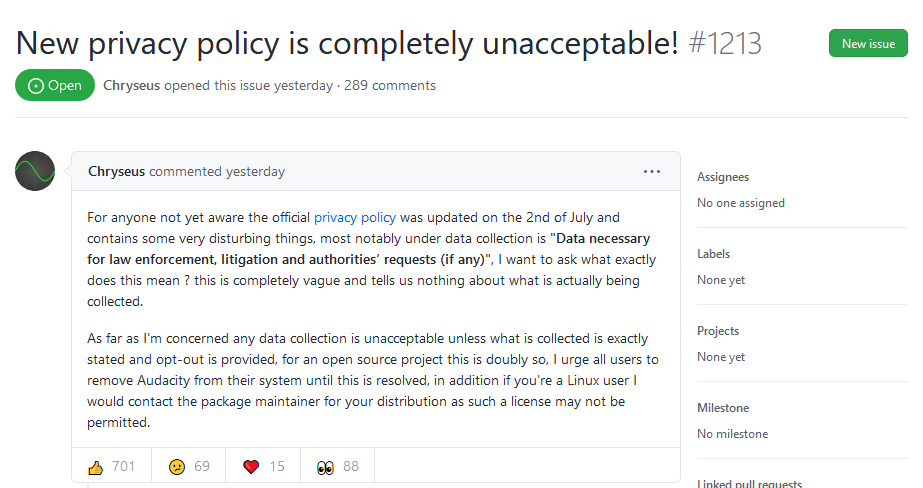Click the 701 thumbs up count
The image size is (923, 488).
coord(124,467)
